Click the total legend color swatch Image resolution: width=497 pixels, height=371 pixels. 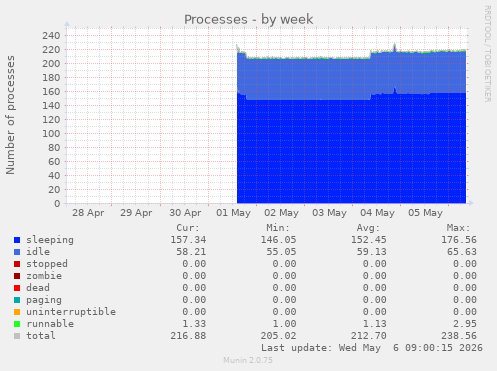click(x=17, y=336)
